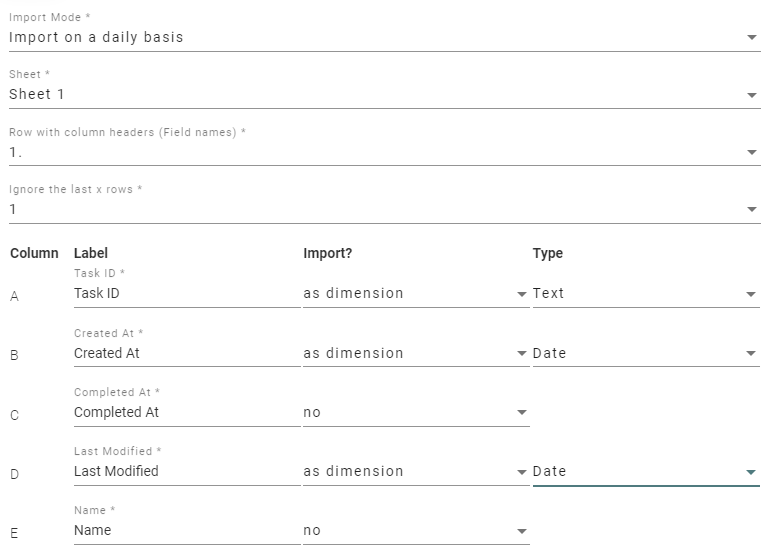
Task: Open Row with column headers dropdown
Action: click(x=380, y=152)
